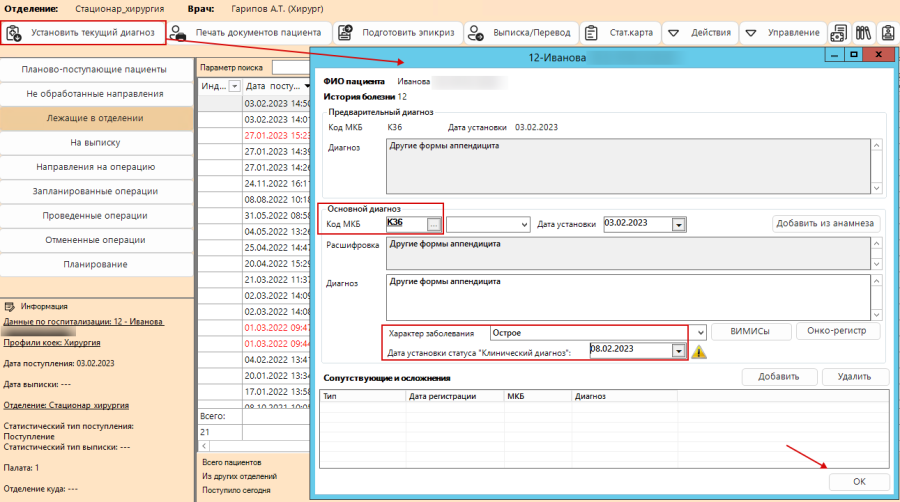
Task: Expand the Характер заболевания dropdown
Action: 700,333
